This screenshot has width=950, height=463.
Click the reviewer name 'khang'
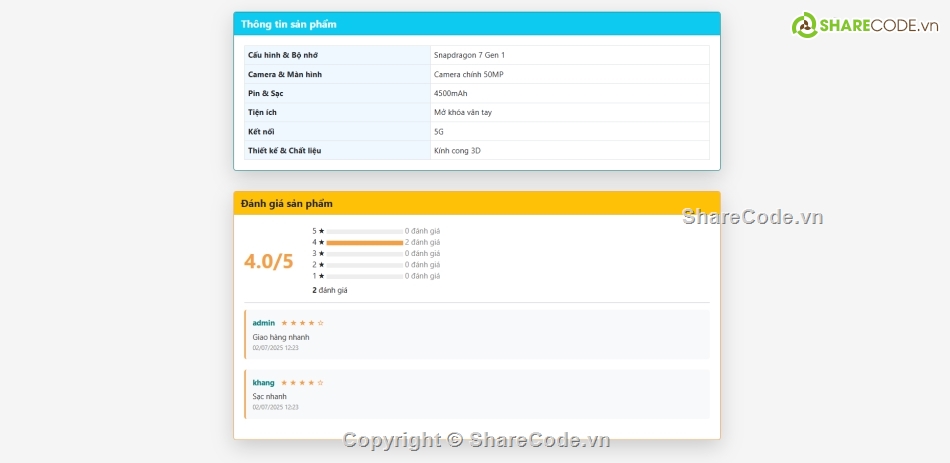click(264, 382)
